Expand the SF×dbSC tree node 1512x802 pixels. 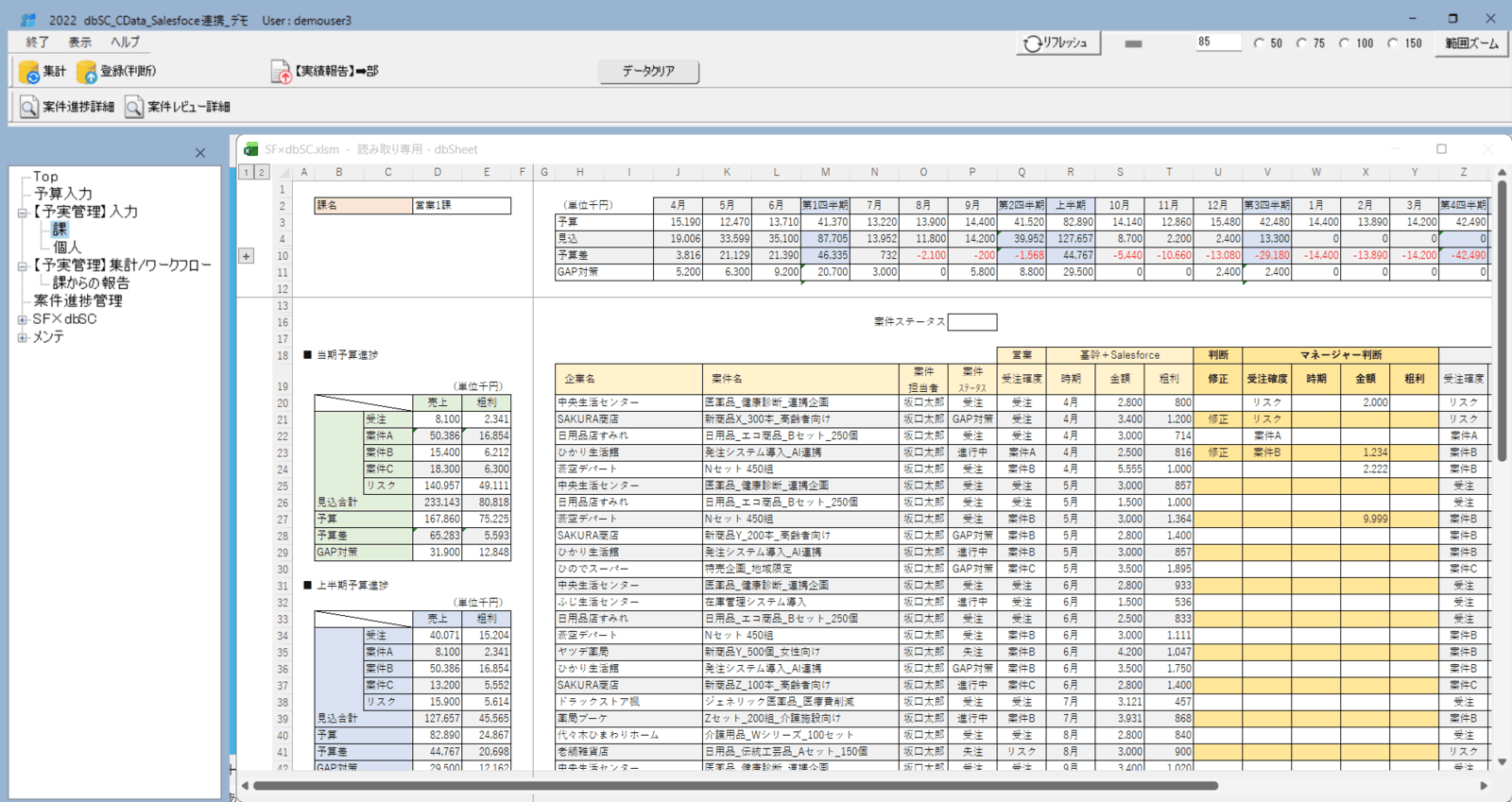(x=22, y=319)
